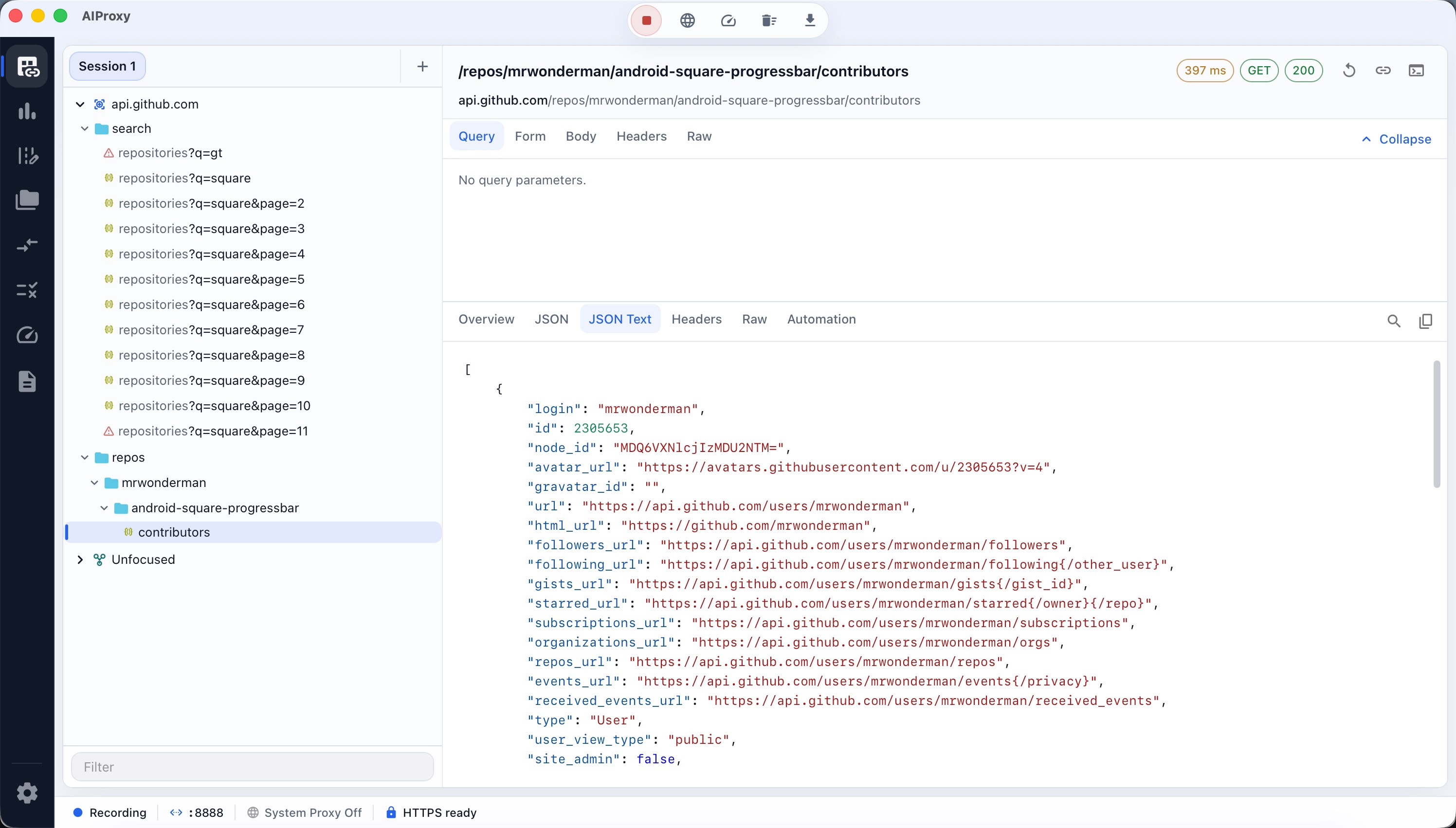Open the terminal cURL icon
The width and height of the screenshot is (1456, 828).
click(x=1416, y=71)
